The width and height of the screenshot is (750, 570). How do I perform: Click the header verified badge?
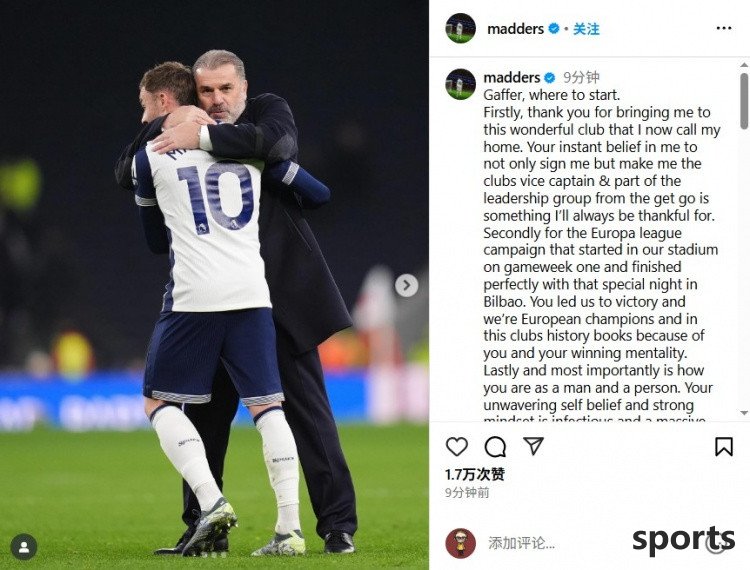click(x=554, y=29)
